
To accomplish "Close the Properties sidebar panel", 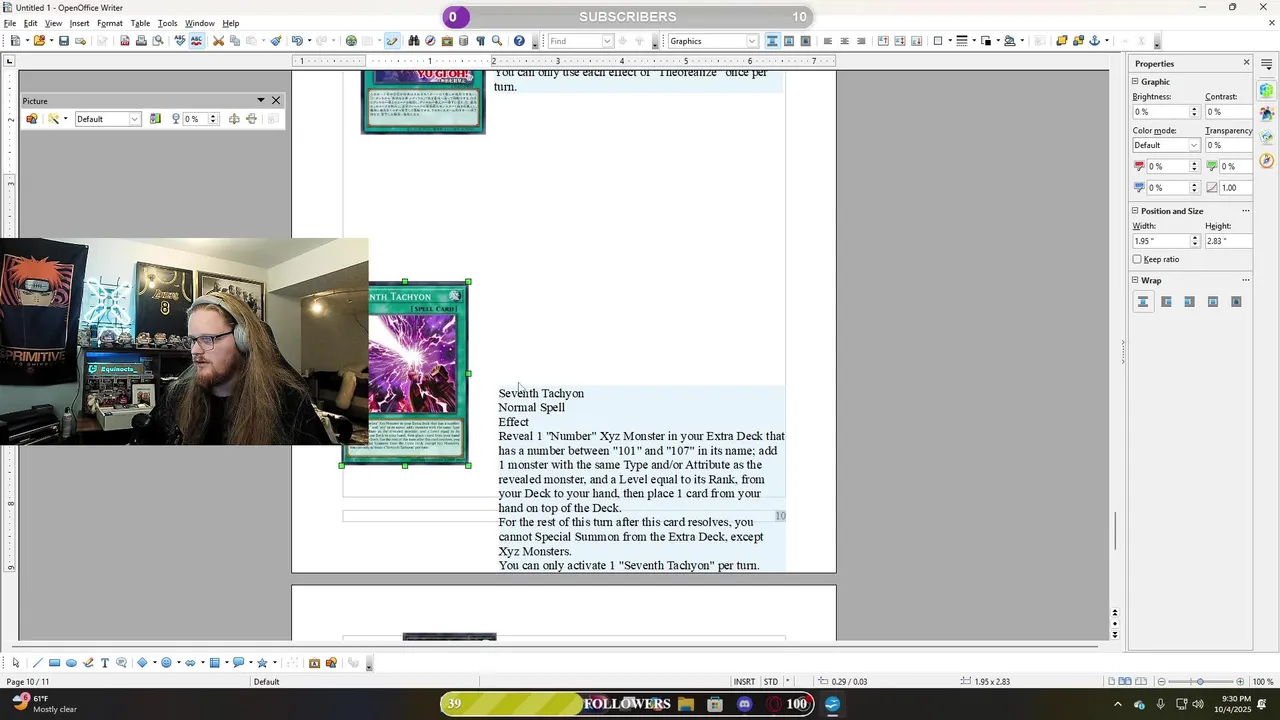I will pyautogui.click(x=1246, y=63).
